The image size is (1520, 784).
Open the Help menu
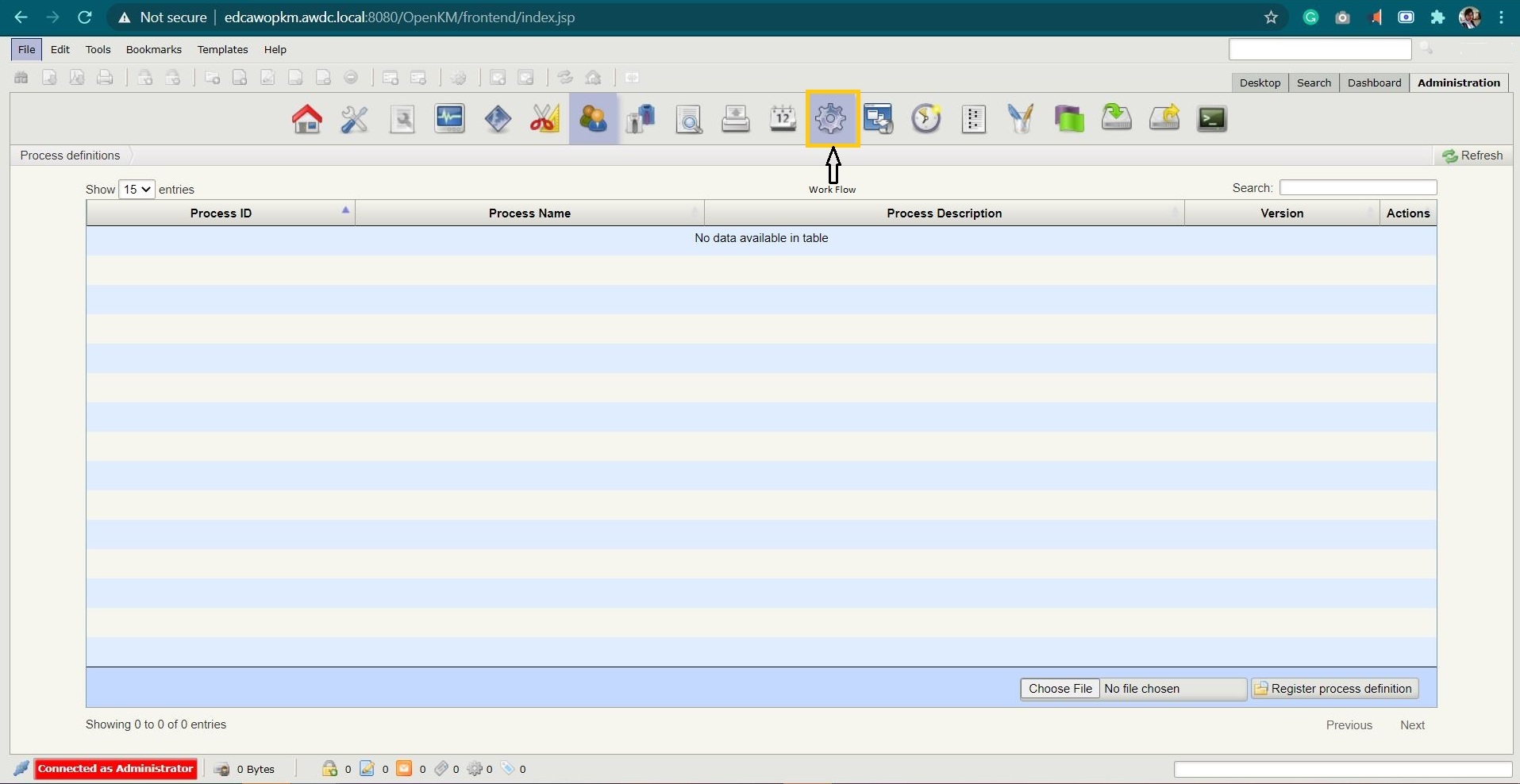275,49
